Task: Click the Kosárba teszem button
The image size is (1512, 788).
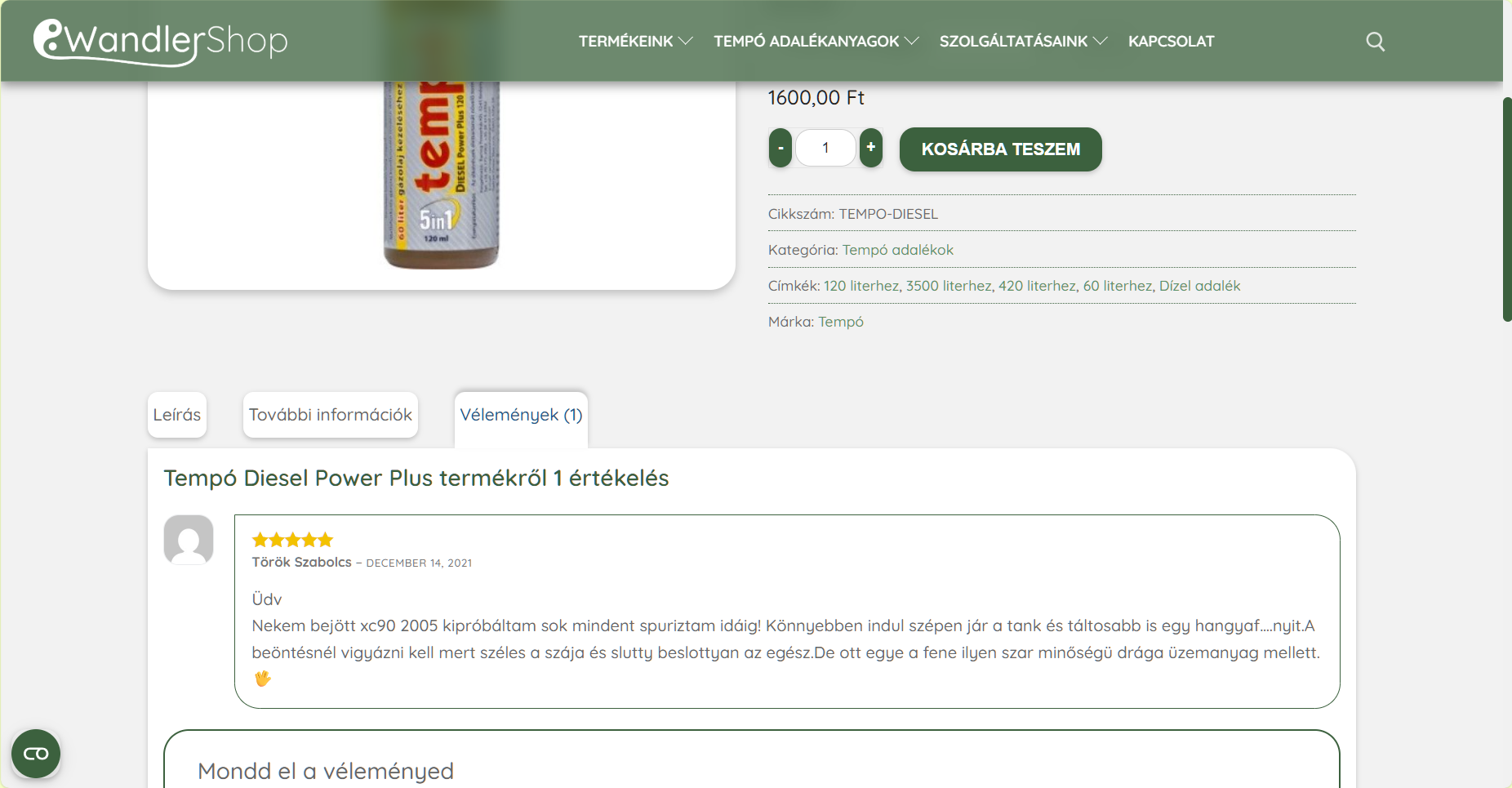Action: pos(1001,149)
